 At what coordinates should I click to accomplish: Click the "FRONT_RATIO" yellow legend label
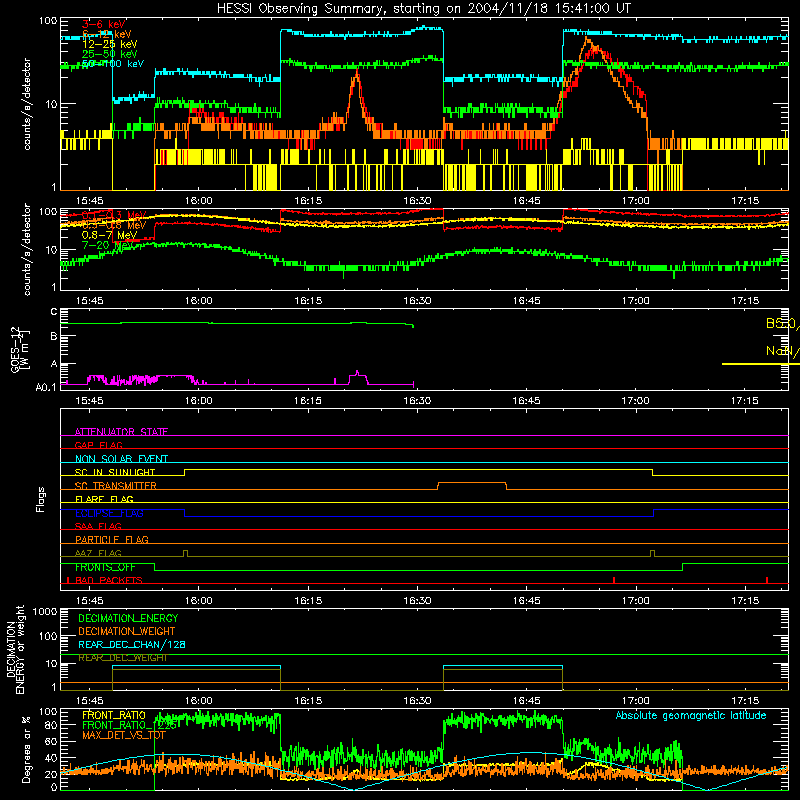tap(114, 715)
